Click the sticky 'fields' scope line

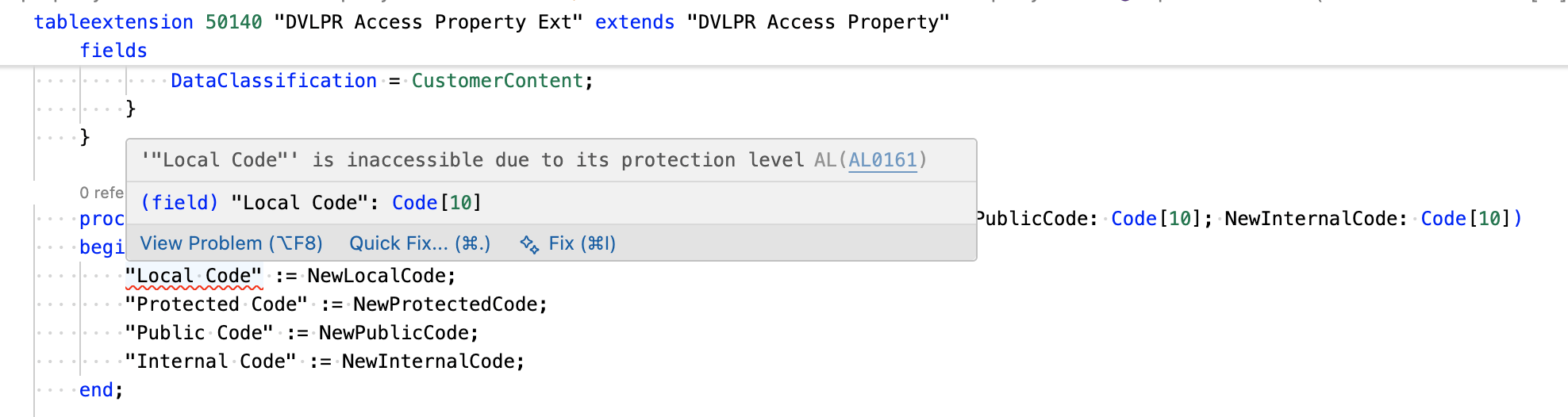click(x=113, y=51)
